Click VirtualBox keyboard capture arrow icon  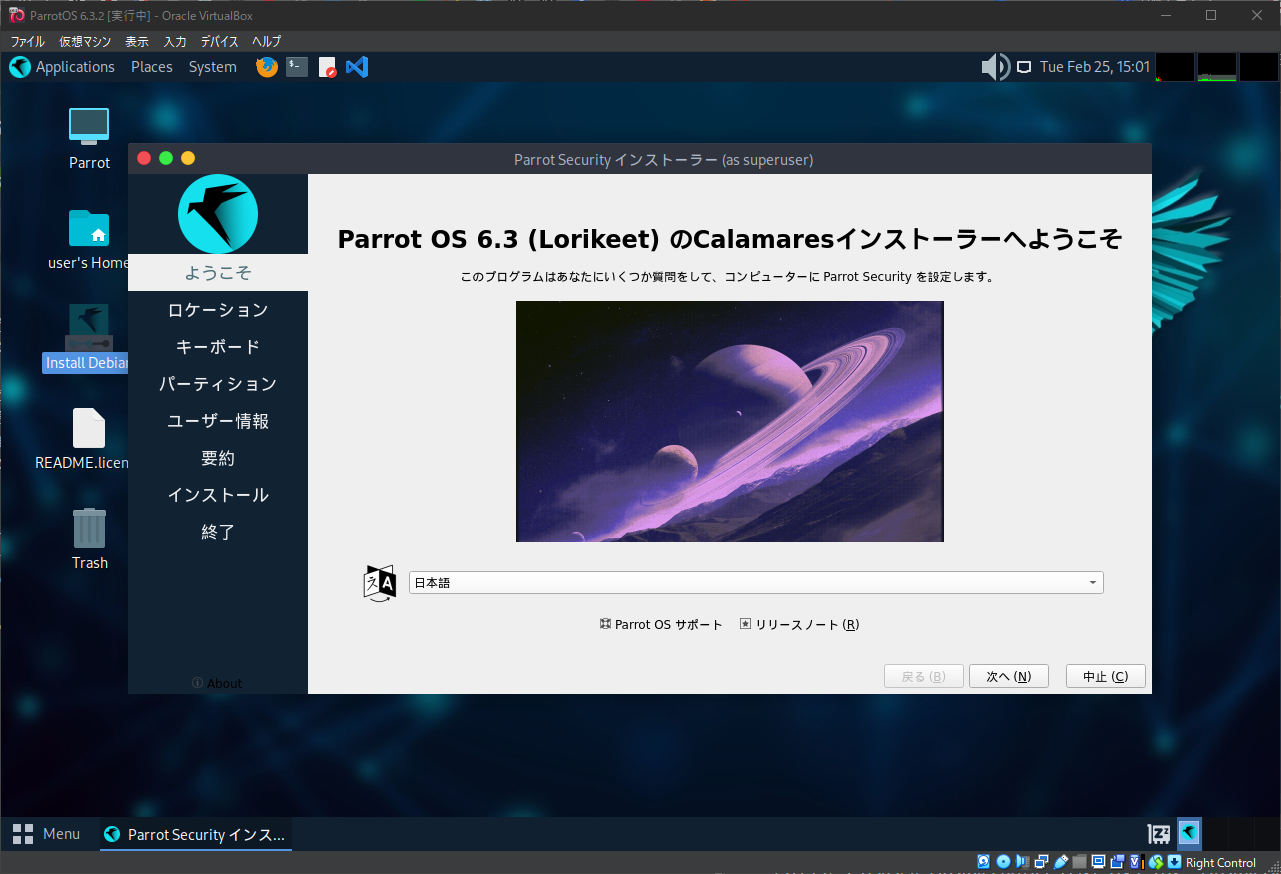pyautogui.click(x=1174, y=862)
